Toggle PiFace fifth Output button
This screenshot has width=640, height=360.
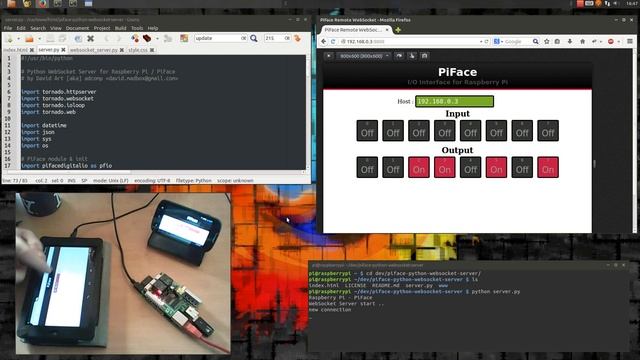471,167
